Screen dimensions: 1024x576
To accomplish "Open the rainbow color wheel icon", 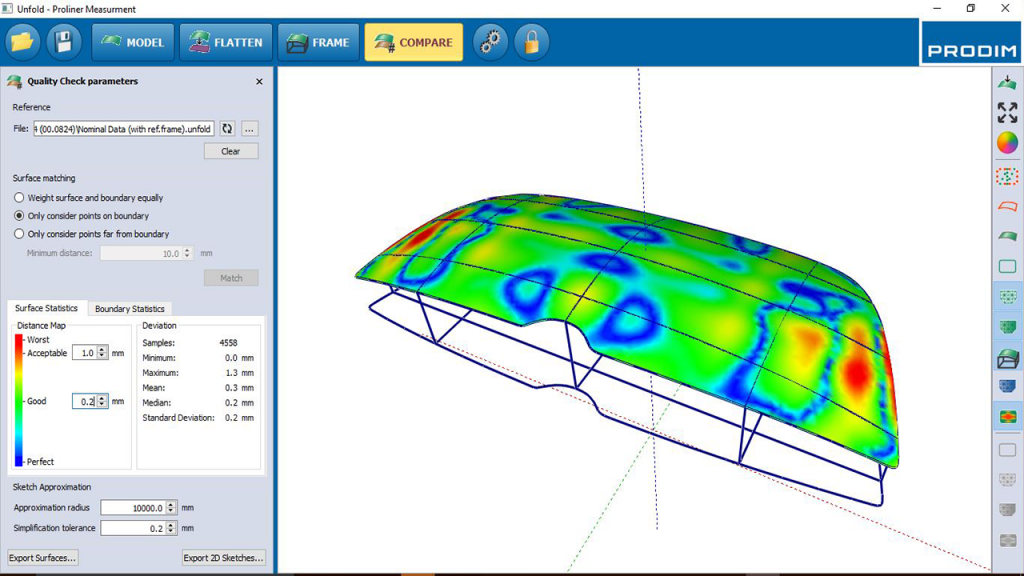I will (1007, 143).
